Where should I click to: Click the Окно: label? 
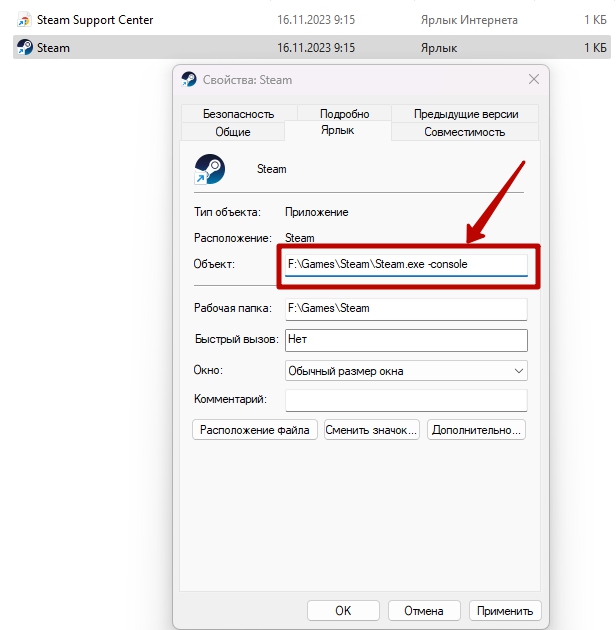[x=208, y=370]
